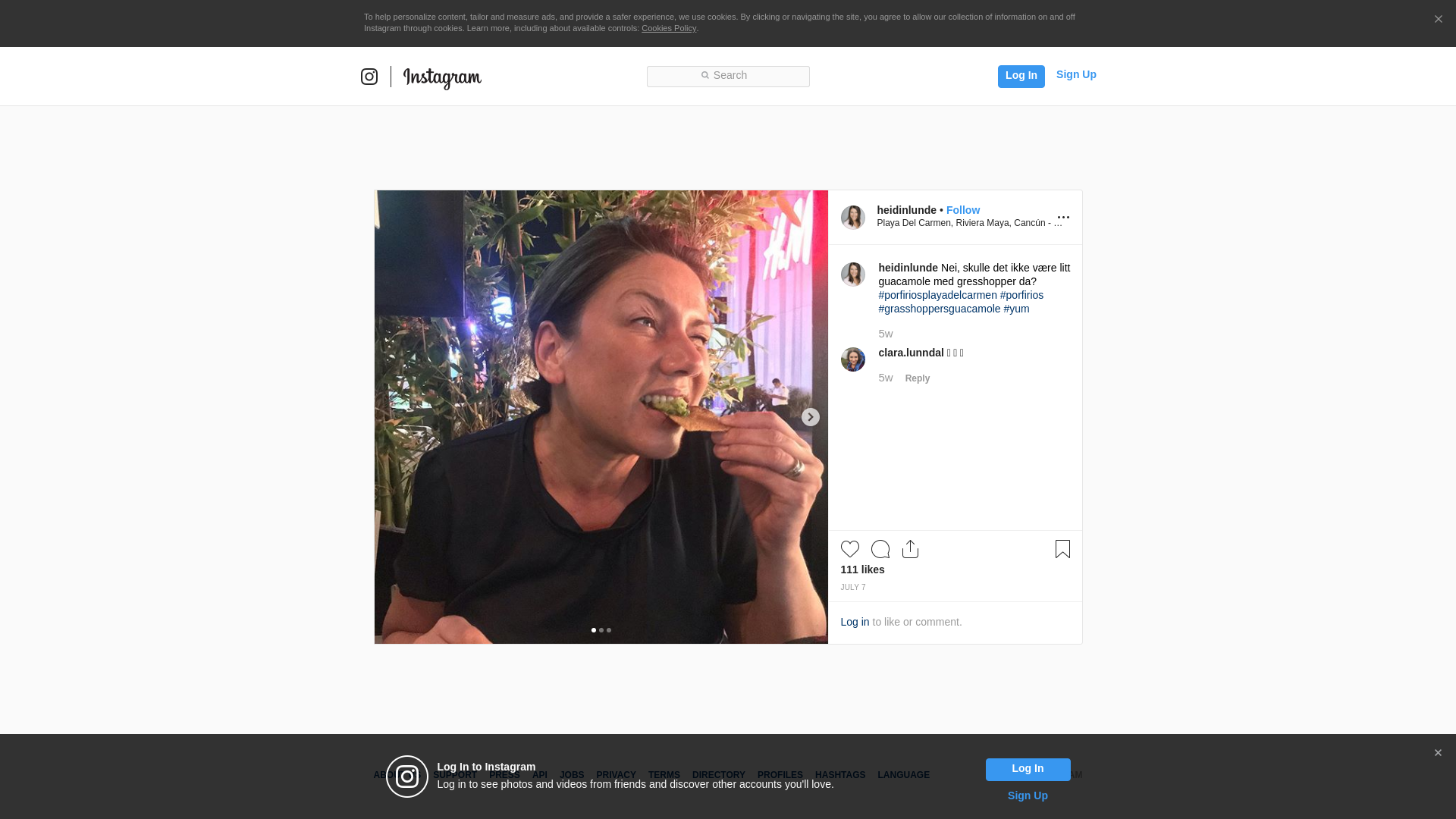The height and width of the screenshot is (819, 1456).
Task: Click the share post icon
Action: (x=911, y=549)
